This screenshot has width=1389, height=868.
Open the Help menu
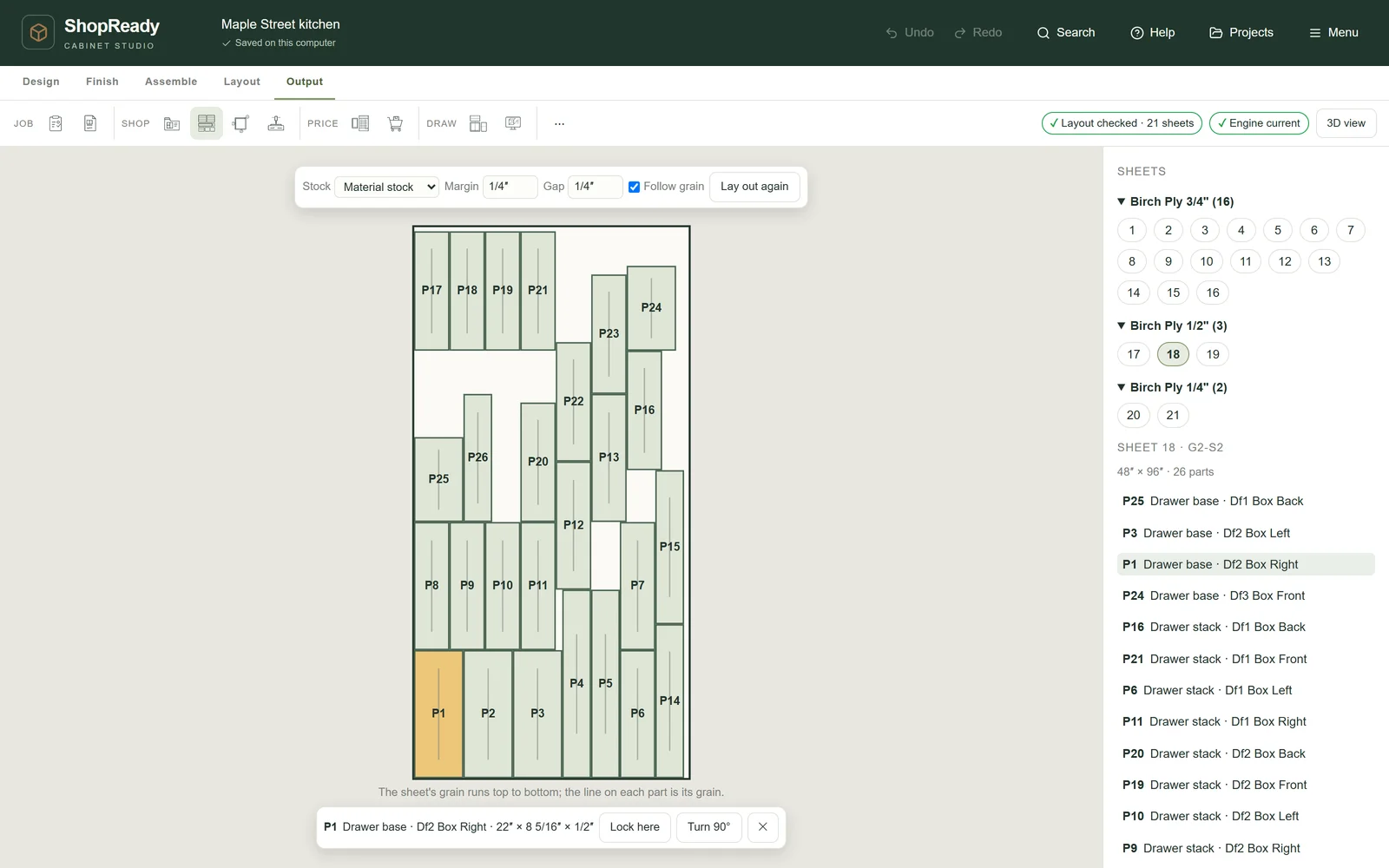1153,32
